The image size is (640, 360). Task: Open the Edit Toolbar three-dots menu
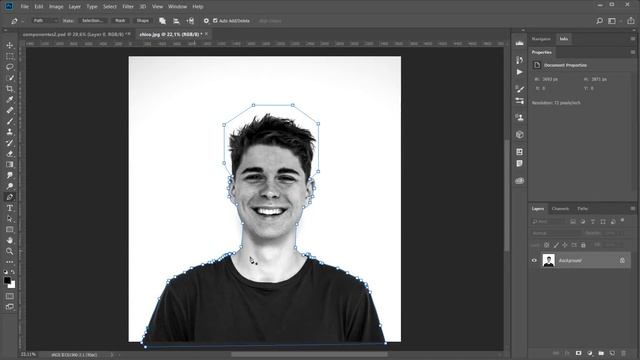coord(10,262)
